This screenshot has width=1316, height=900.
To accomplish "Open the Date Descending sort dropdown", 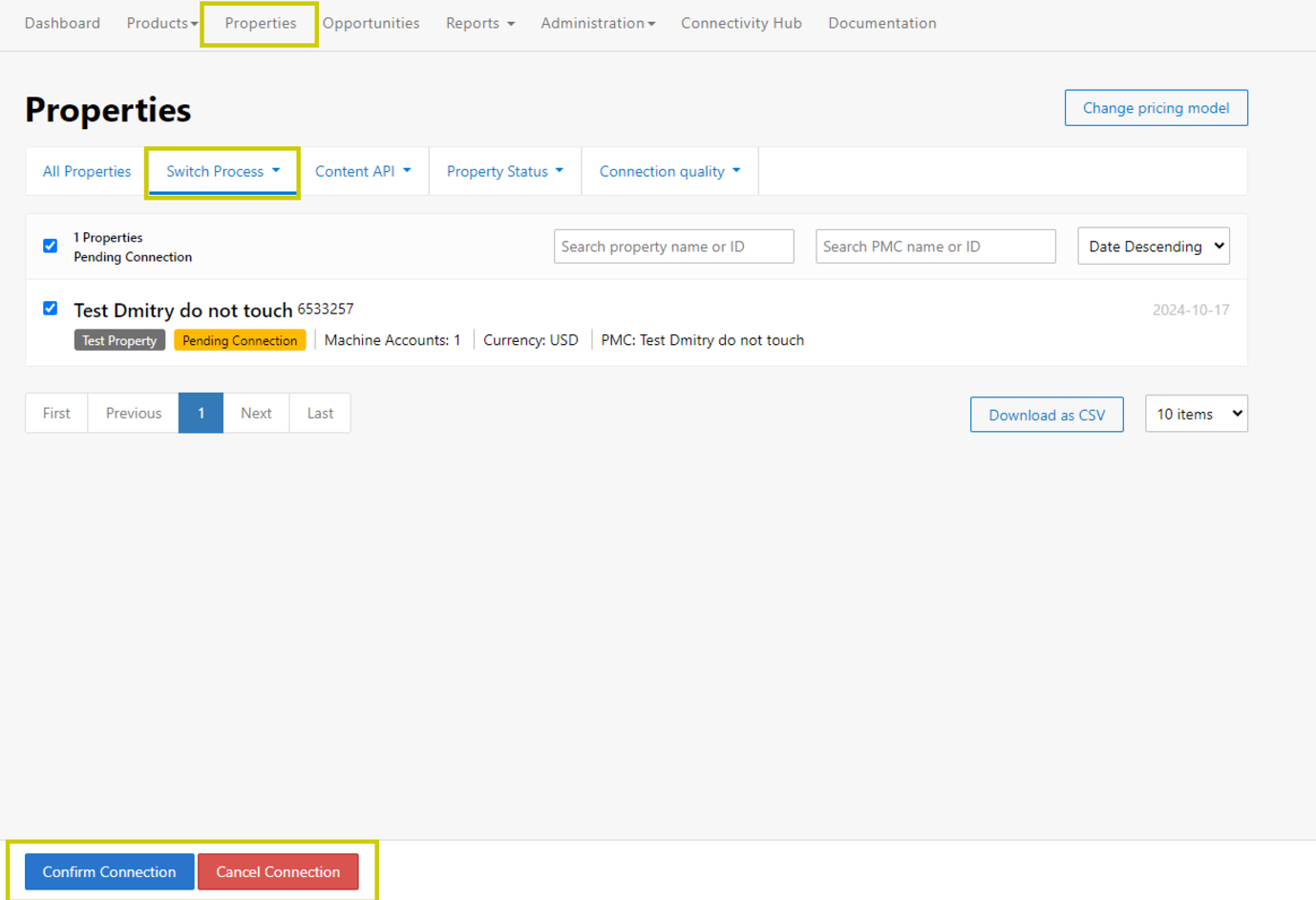I will tap(1153, 246).
